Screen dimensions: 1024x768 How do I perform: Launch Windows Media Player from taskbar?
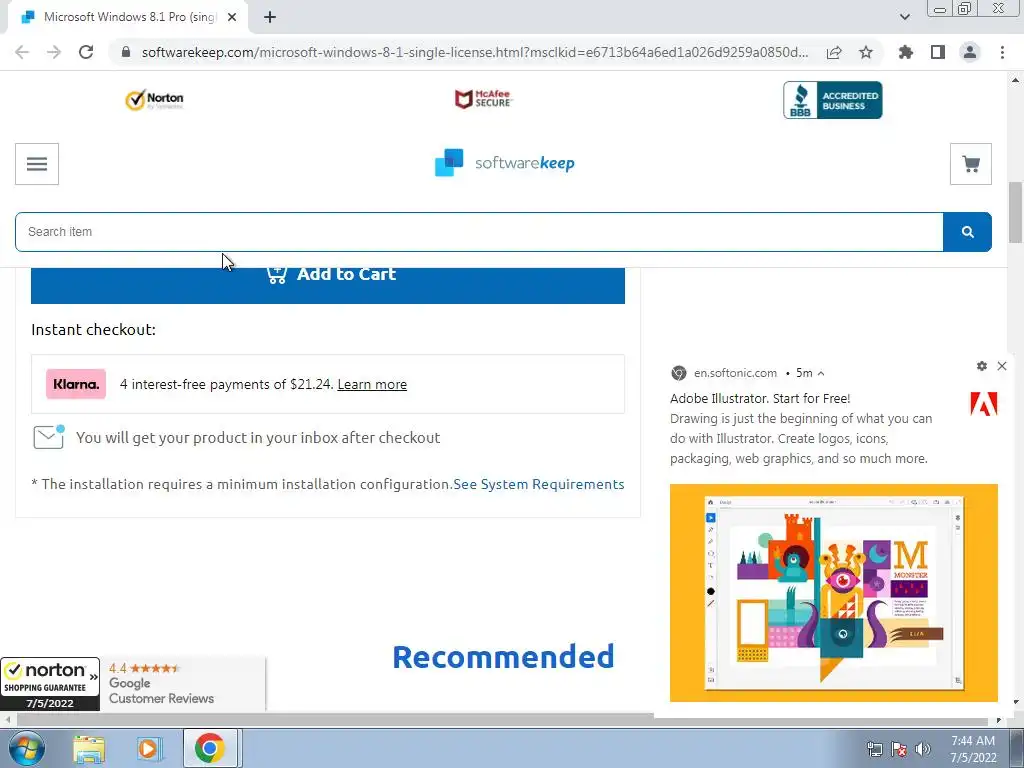pos(149,749)
